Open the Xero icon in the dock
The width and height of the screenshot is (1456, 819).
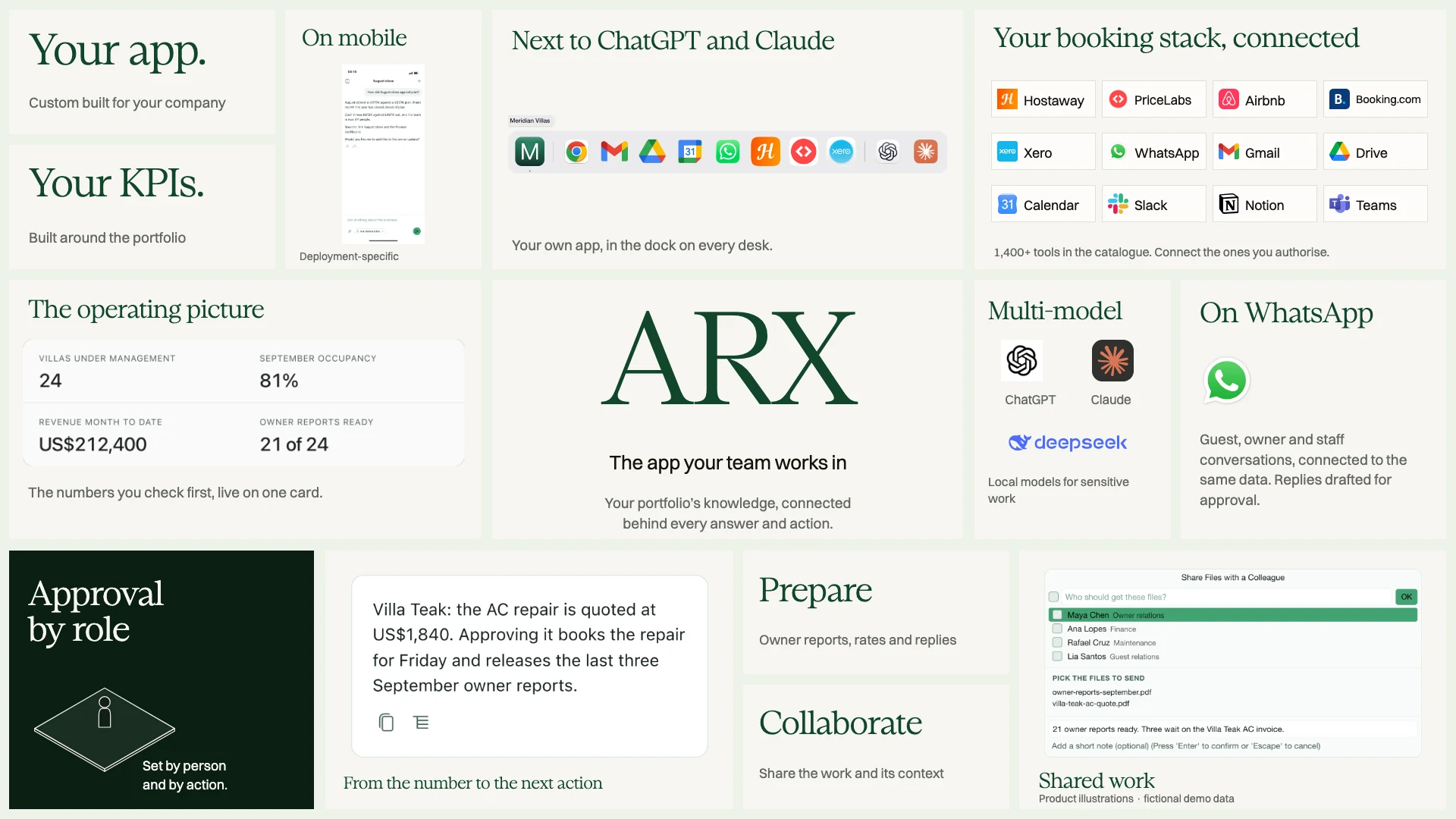point(842,152)
